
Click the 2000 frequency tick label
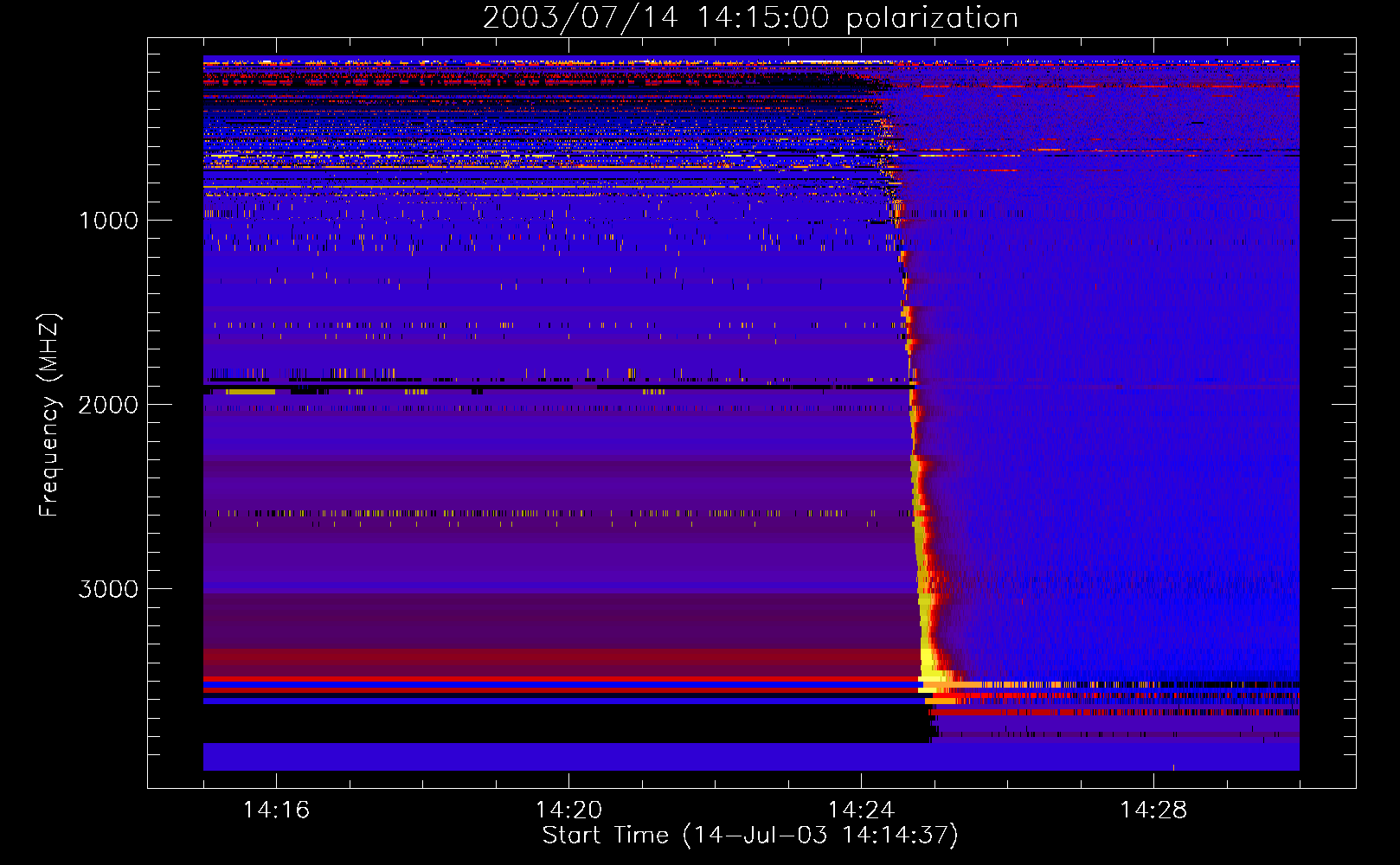click(108, 405)
